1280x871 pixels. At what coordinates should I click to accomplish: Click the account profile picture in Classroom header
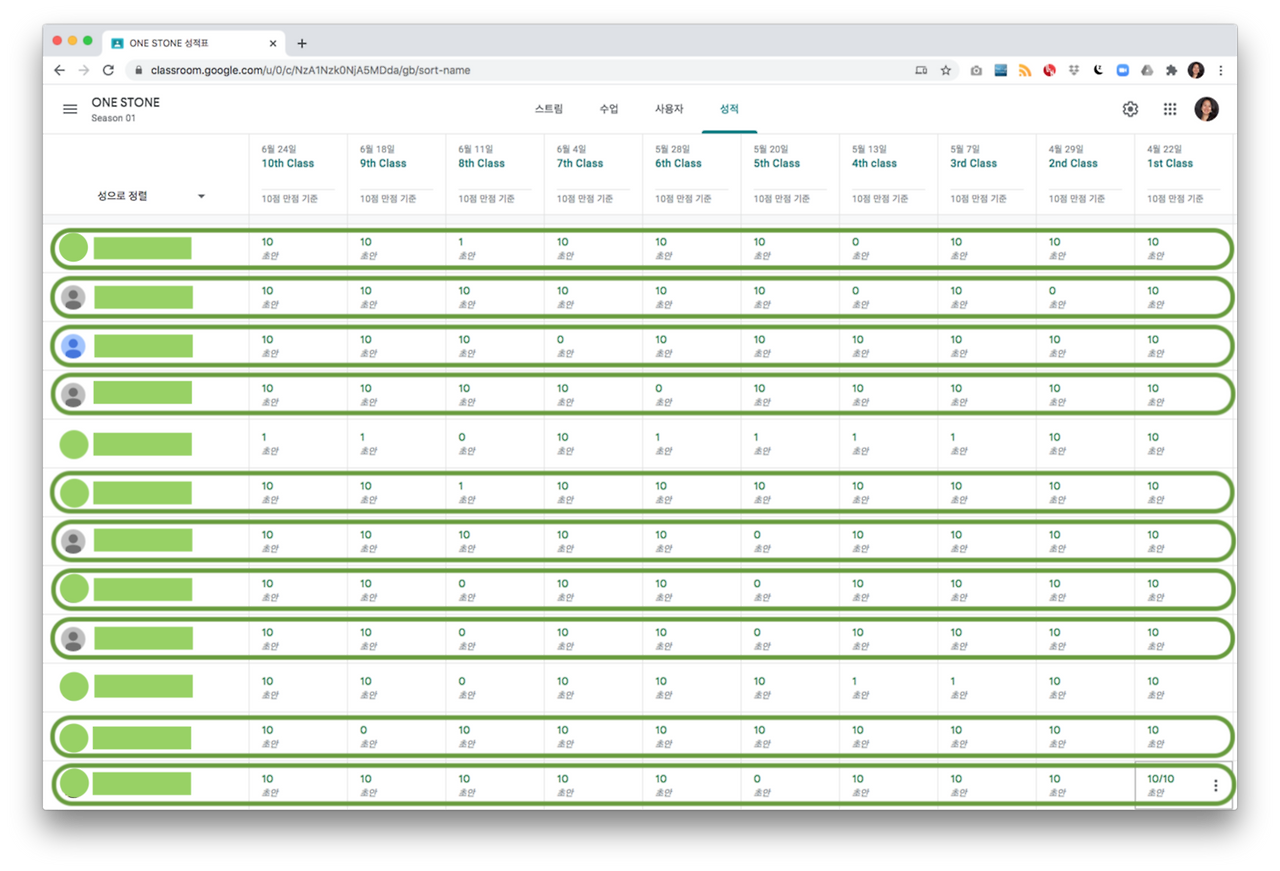coord(1207,109)
